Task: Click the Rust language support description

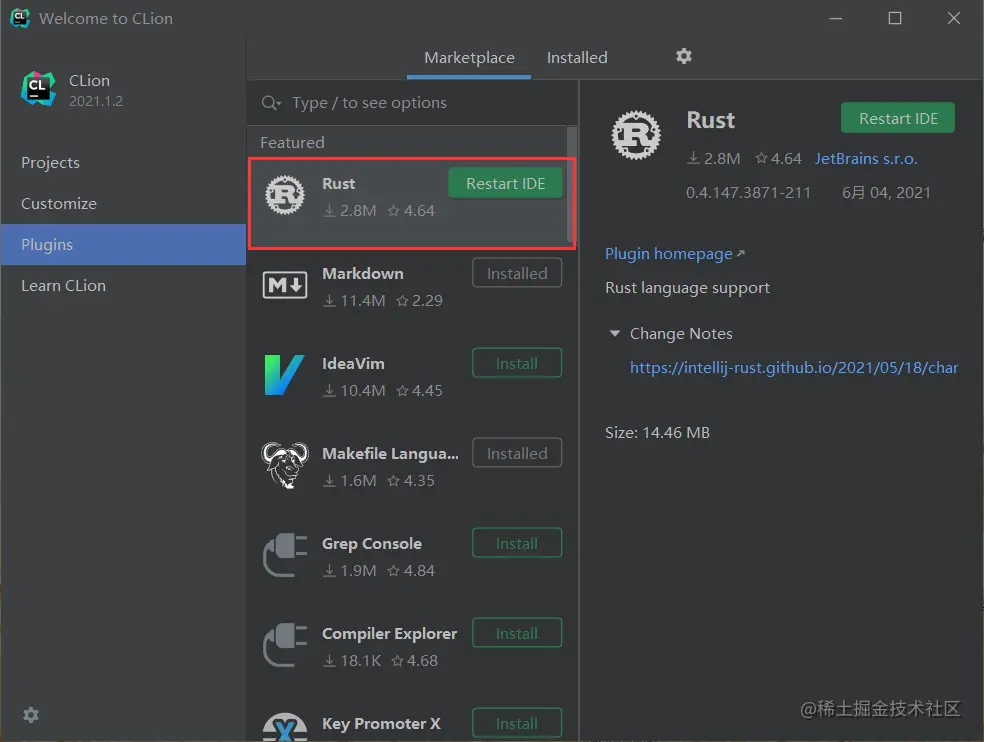Action: point(687,288)
